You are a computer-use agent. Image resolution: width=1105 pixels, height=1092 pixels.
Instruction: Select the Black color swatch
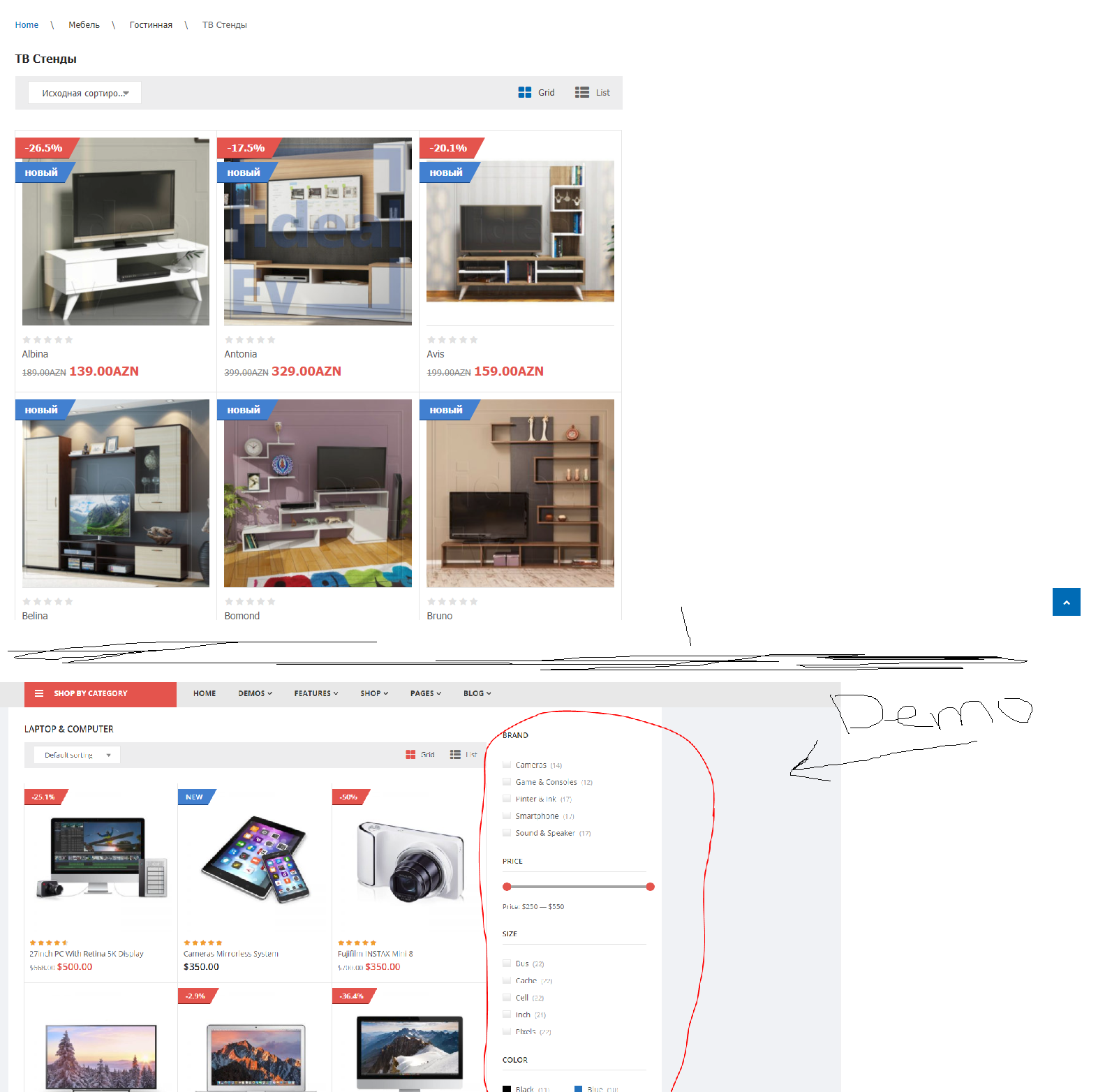[507, 1089]
